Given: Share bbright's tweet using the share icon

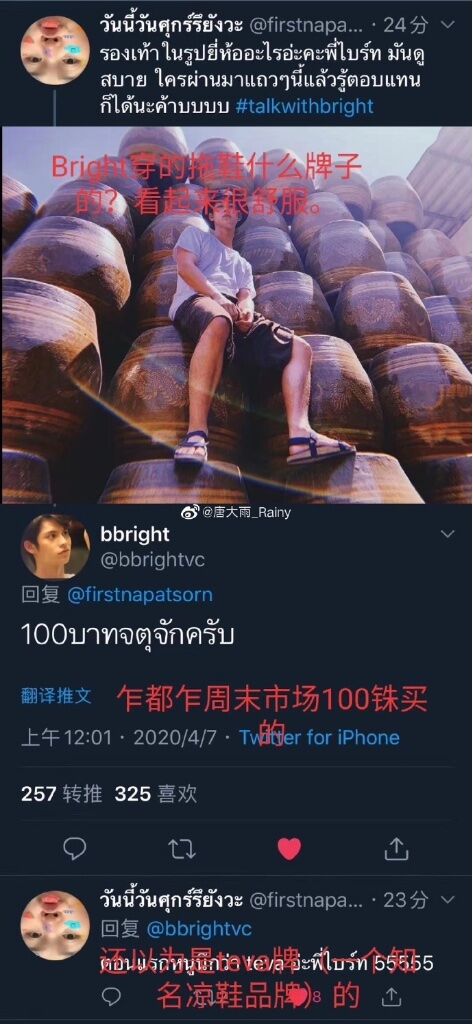Looking at the screenshot, I should click(x=396, y=848).
